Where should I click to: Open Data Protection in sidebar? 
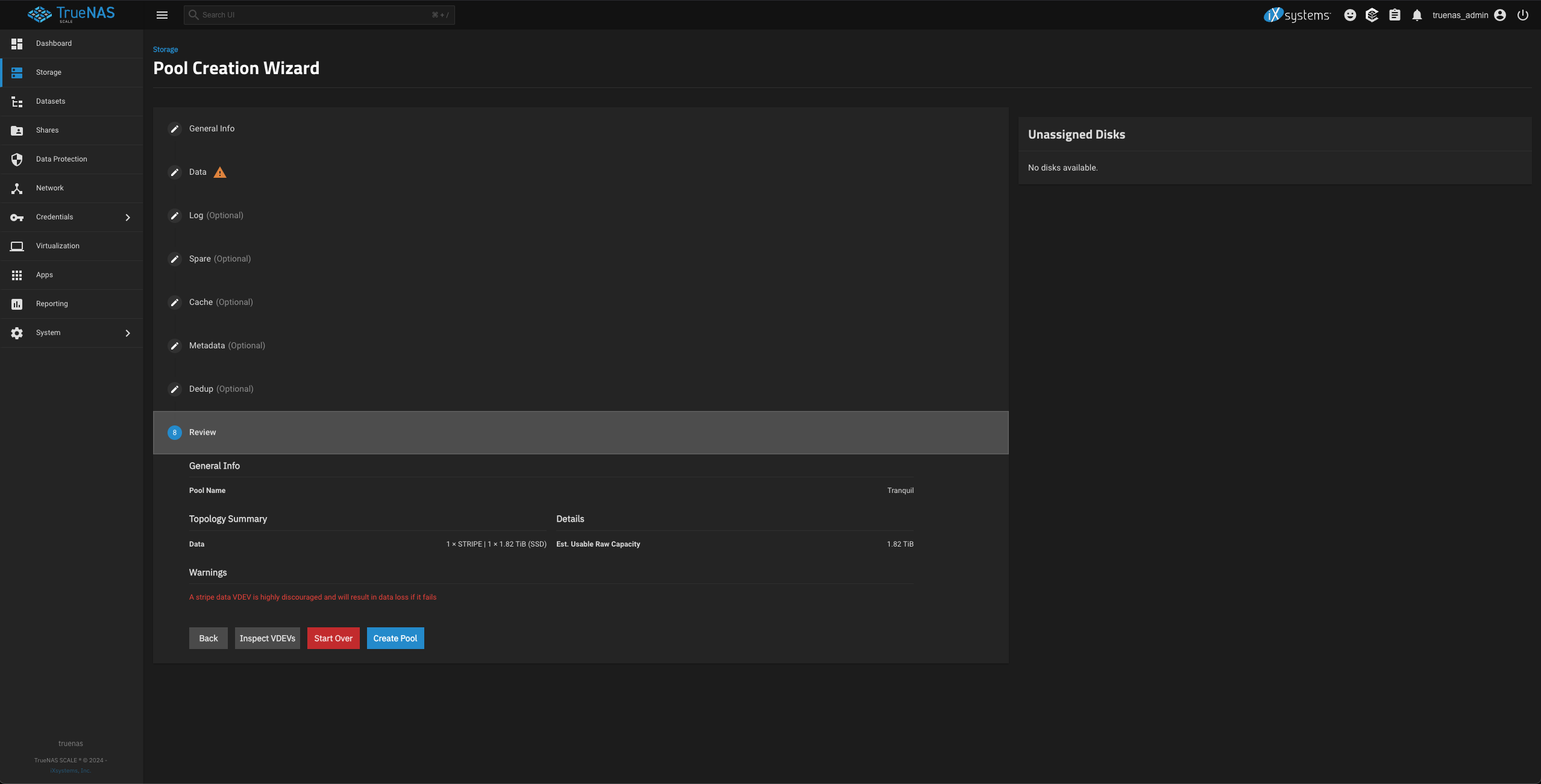tap(61, 159)
